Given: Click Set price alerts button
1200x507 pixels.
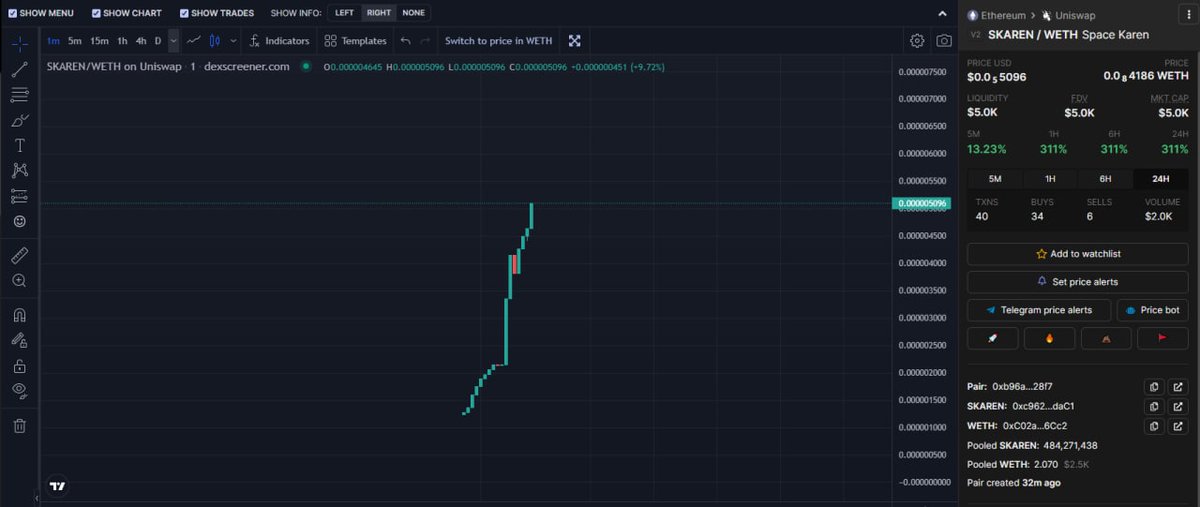Looking at the screenshot, I should coord(1078,282).
